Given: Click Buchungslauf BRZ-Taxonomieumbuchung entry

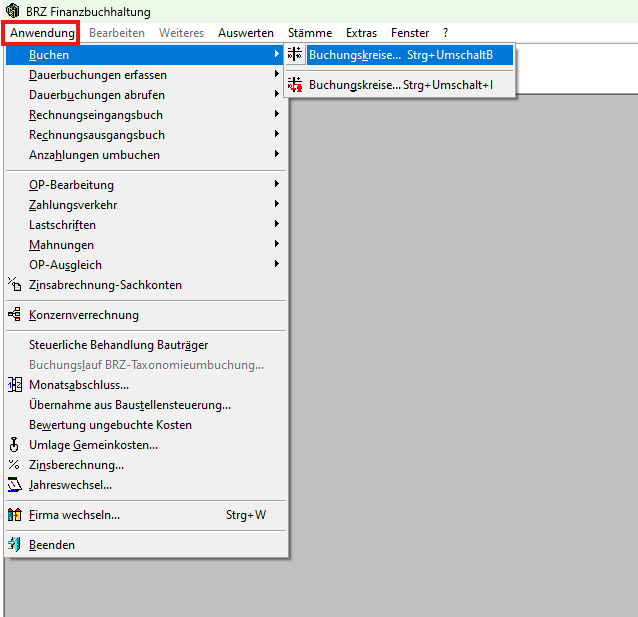Looking at the screenshot, I should point(146,365).
